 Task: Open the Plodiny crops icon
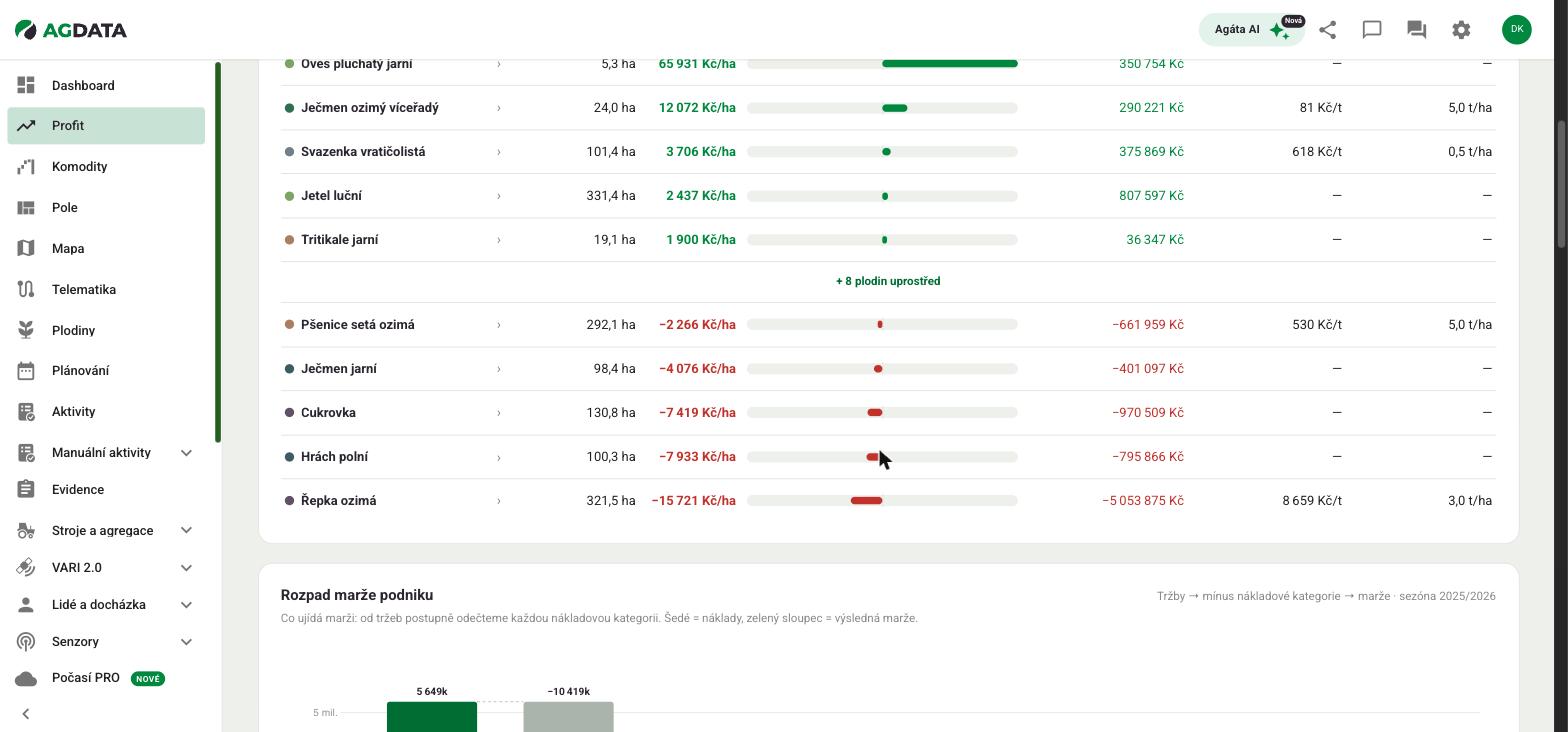point(26,330)
